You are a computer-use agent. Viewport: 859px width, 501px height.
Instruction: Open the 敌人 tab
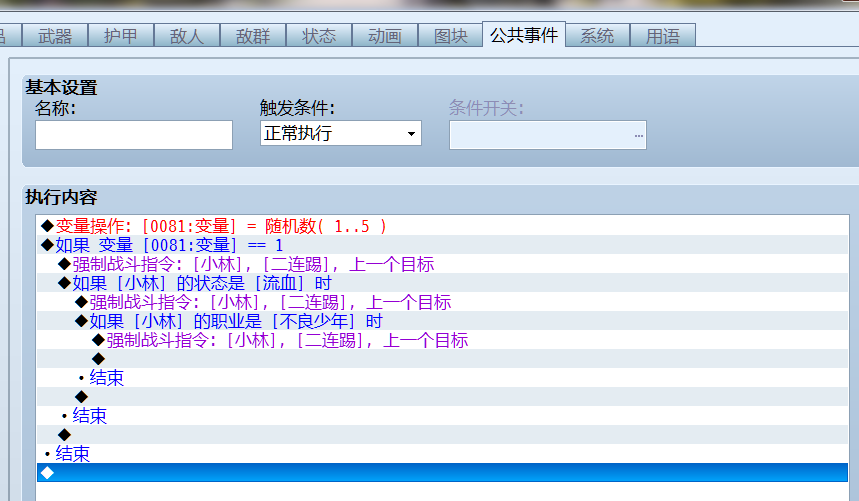pyautogui.click(x=187, y=36)
